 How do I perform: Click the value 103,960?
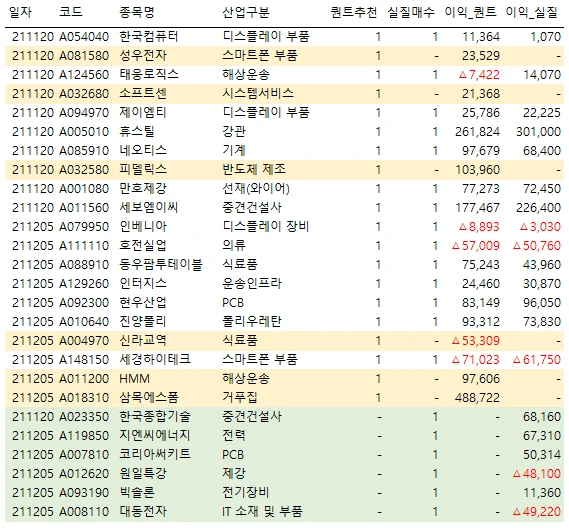point(478,169)
